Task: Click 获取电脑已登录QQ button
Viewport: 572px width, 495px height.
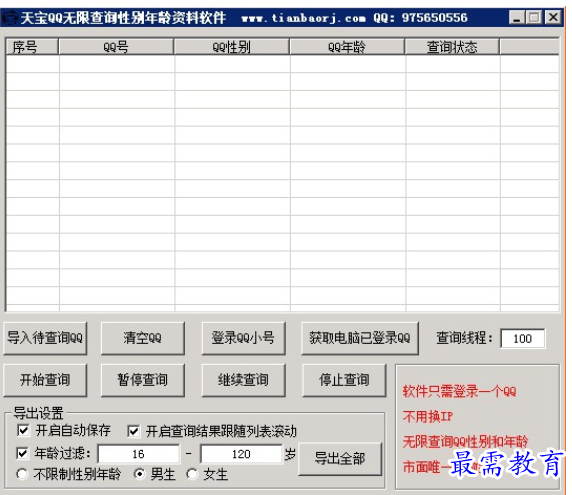Action: (x=360, y=338)
